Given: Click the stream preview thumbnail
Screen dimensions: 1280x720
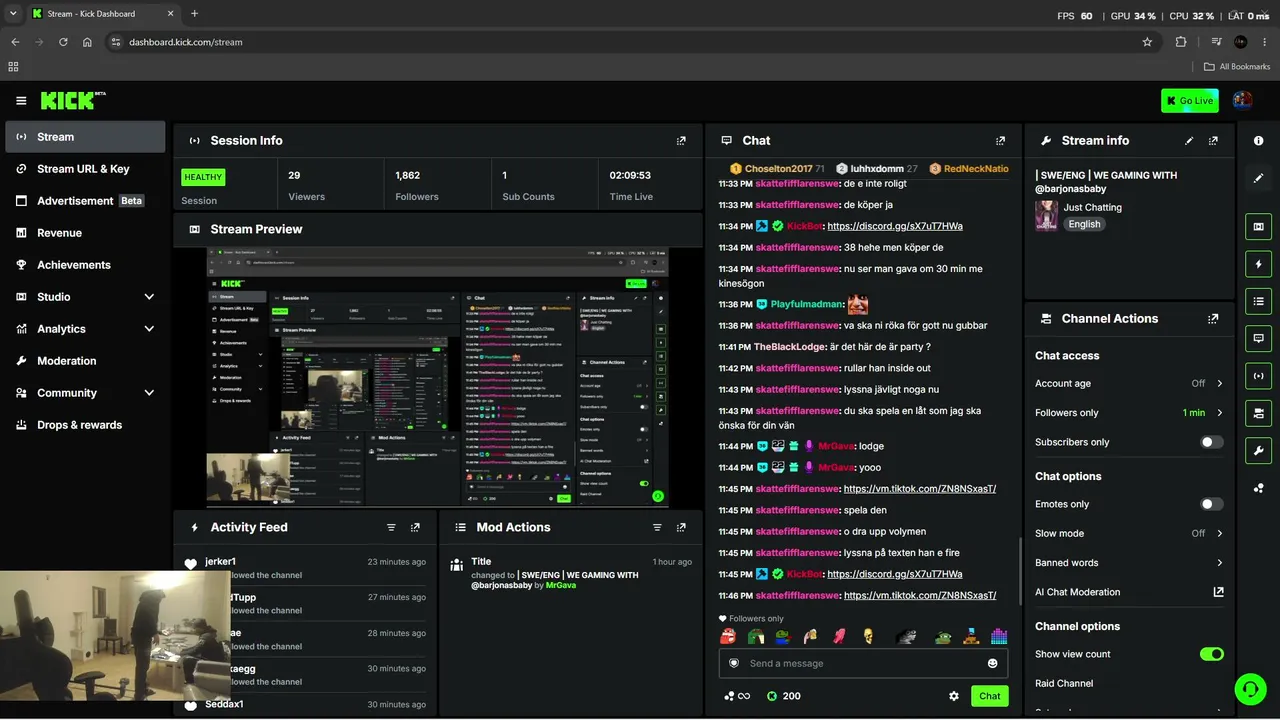Looking at the screenshot, I should [438, 377].
